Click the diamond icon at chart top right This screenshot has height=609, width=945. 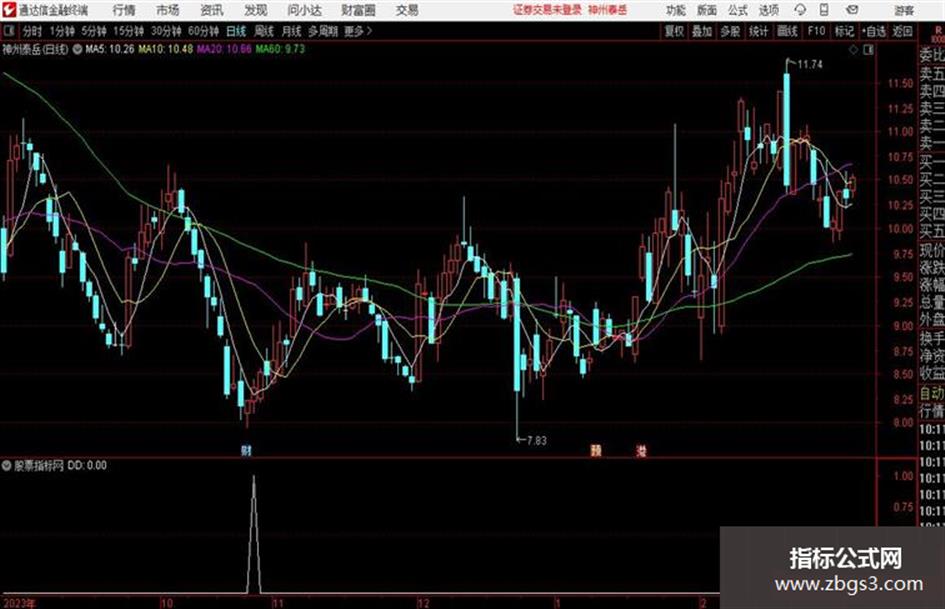click(853, 50)
